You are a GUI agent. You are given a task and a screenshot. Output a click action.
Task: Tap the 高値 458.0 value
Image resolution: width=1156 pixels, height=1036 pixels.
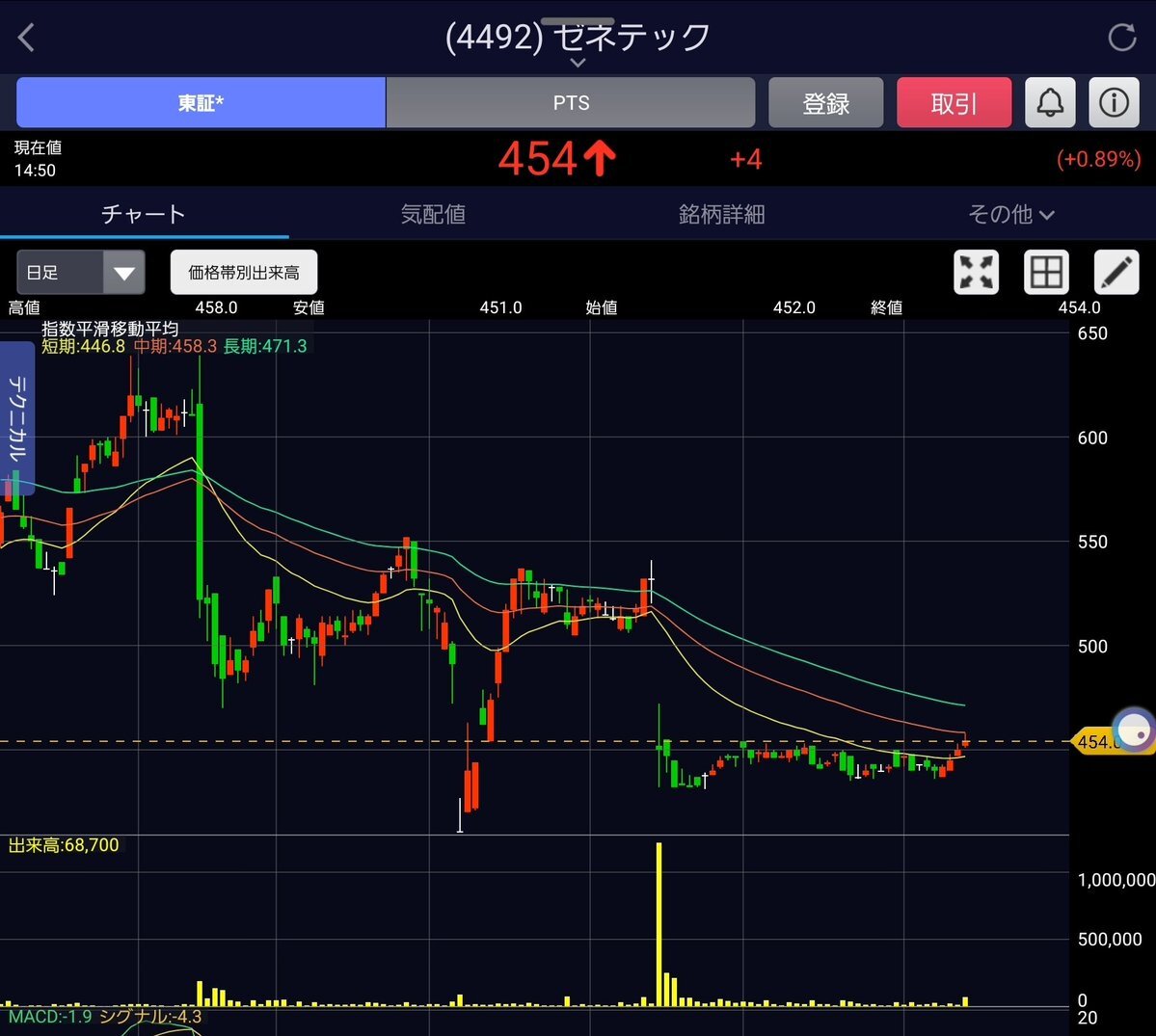pos(216,307)
